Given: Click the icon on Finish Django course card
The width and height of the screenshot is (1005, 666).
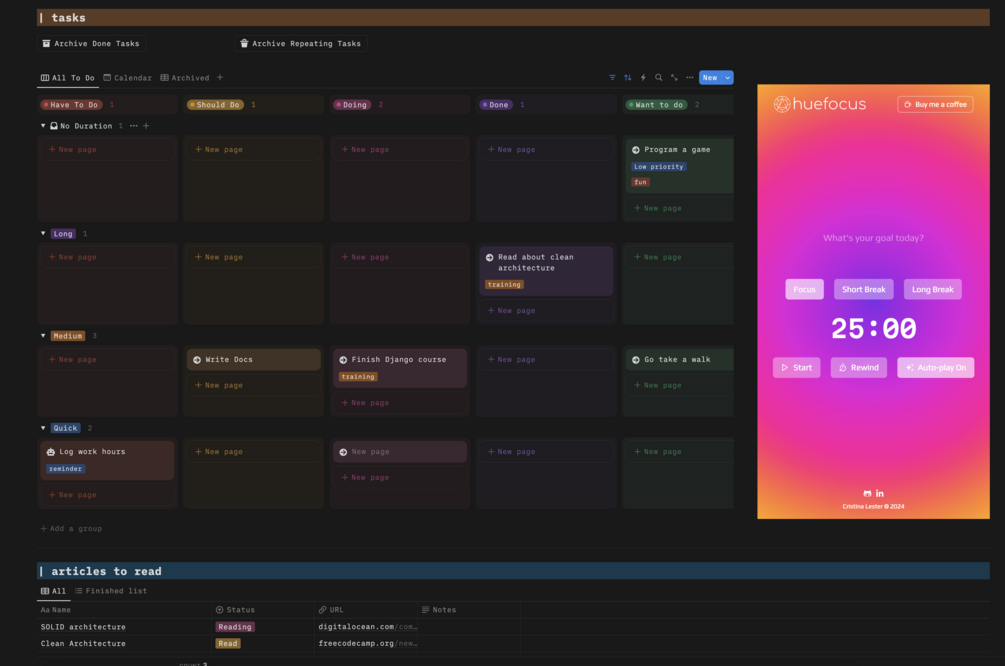Looking at the screenshot, I should [x=343, y=360].
